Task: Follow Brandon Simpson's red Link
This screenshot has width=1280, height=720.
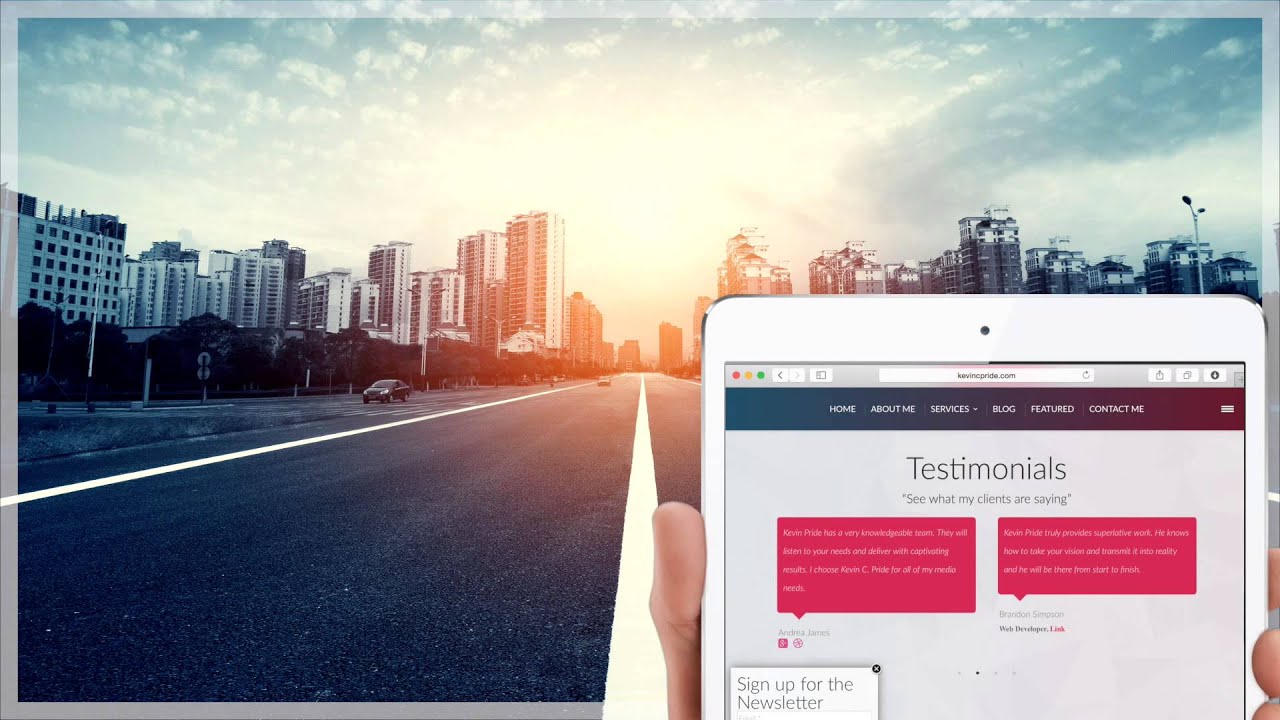Action: (x=1057, y=629)
